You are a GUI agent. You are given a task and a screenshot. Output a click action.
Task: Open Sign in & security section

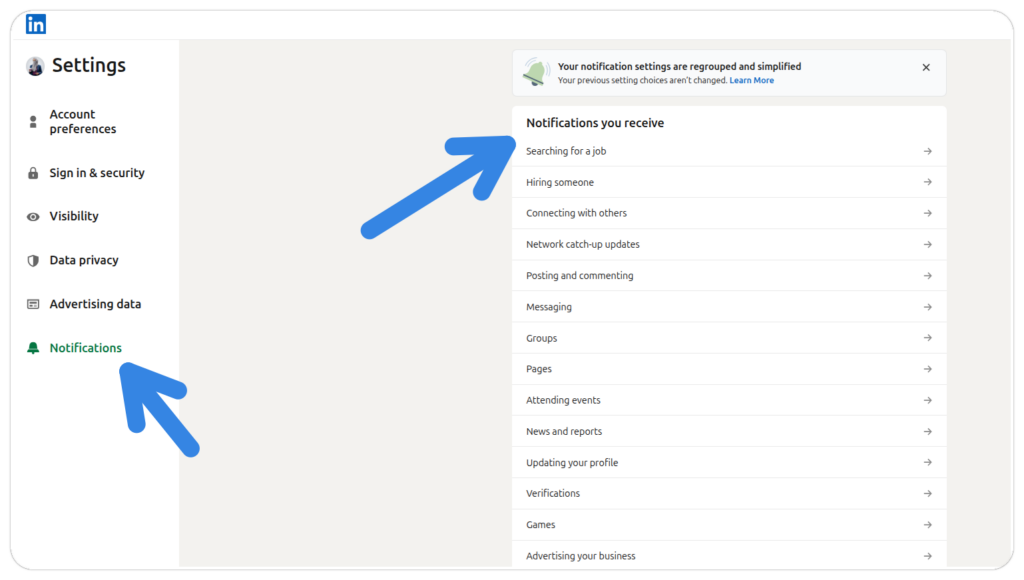tap(97, 173)
